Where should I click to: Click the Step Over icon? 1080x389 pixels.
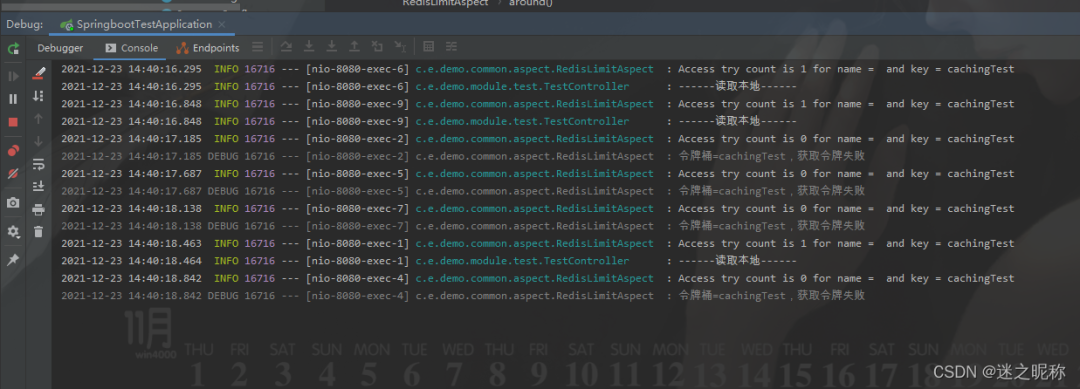pos(287,47)
